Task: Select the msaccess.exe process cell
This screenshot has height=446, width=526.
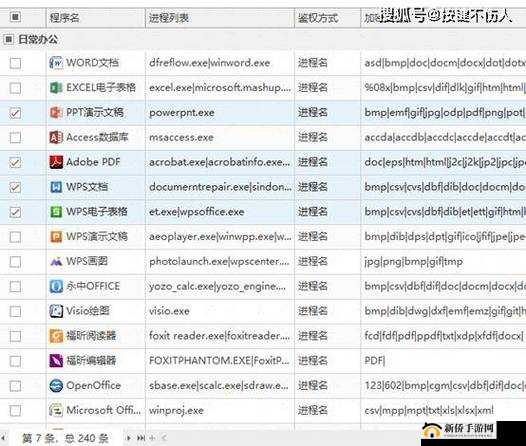Action: [x=181, y=137]
